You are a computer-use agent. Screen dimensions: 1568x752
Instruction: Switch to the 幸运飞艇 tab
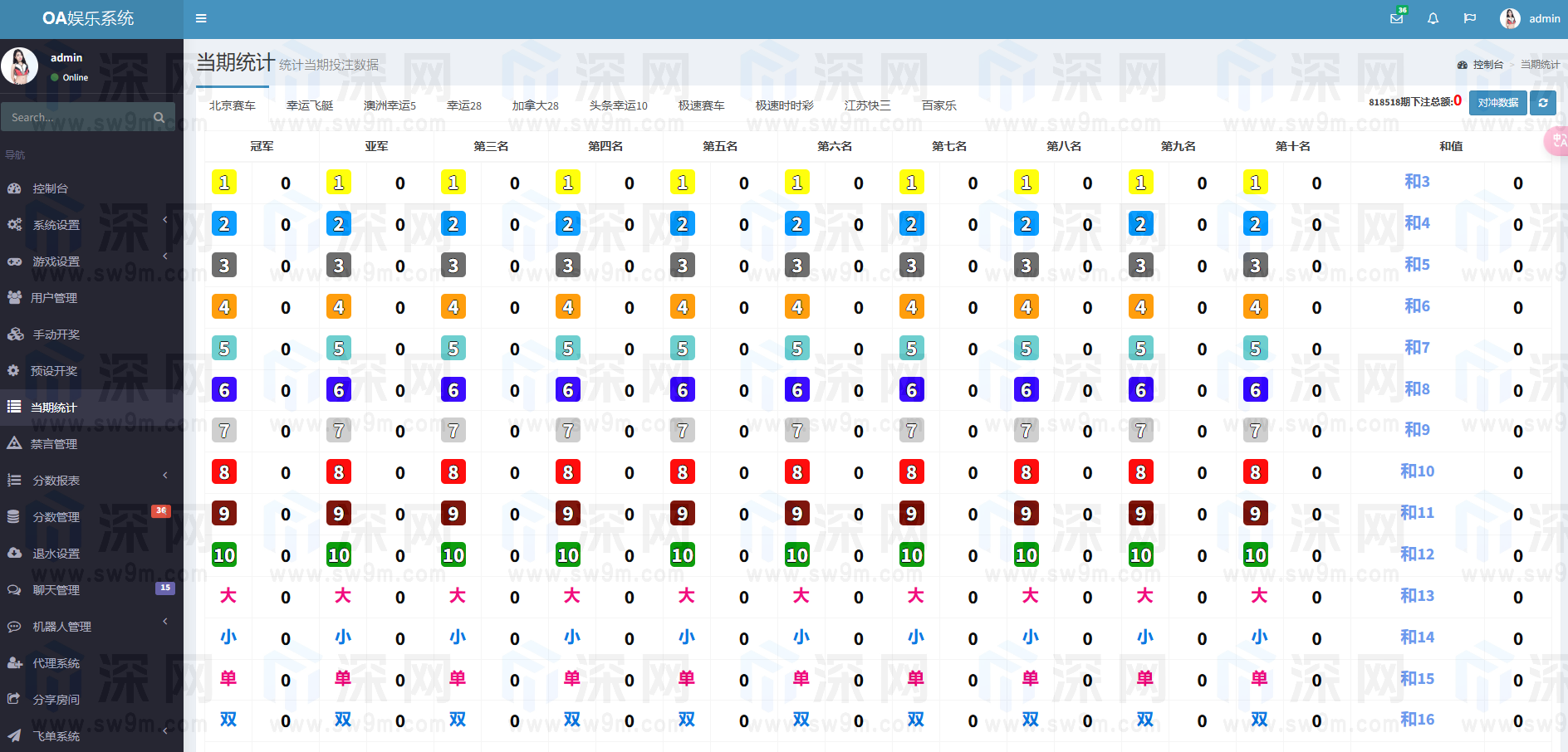[x=310, y=105]
